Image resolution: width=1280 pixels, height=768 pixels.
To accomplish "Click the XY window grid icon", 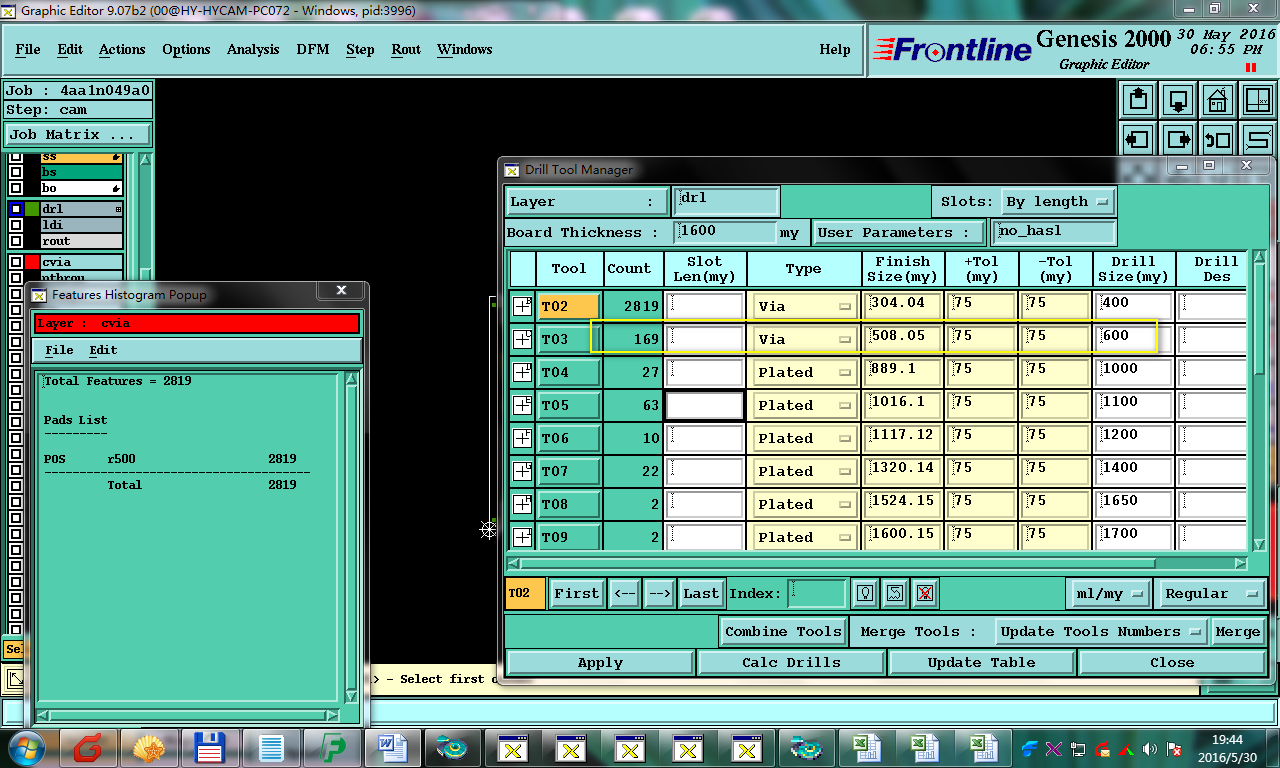I will pyautogui.click(x=1256, y=100).
